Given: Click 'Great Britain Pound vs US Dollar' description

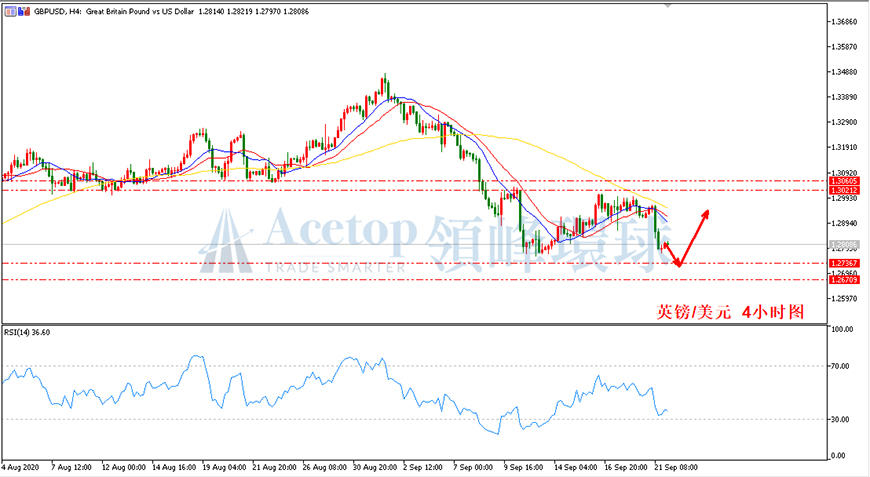Looking at the screenshot, I should (x=140, y=11).
